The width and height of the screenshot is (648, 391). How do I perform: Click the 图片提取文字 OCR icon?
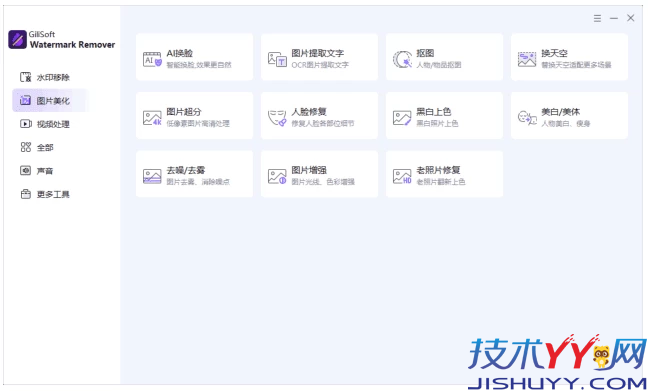point(277,59)
